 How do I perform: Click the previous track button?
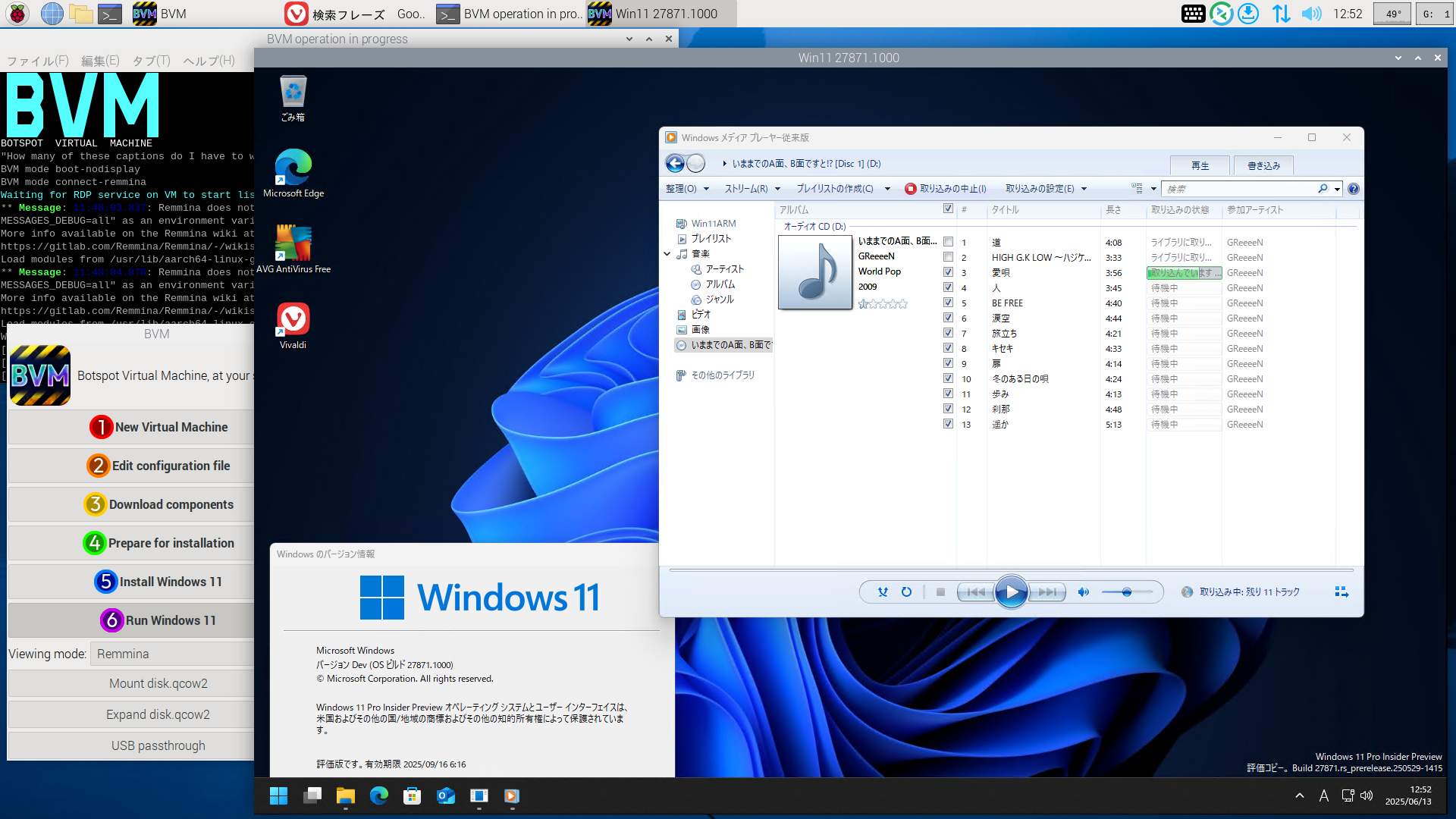pos(975,592)
